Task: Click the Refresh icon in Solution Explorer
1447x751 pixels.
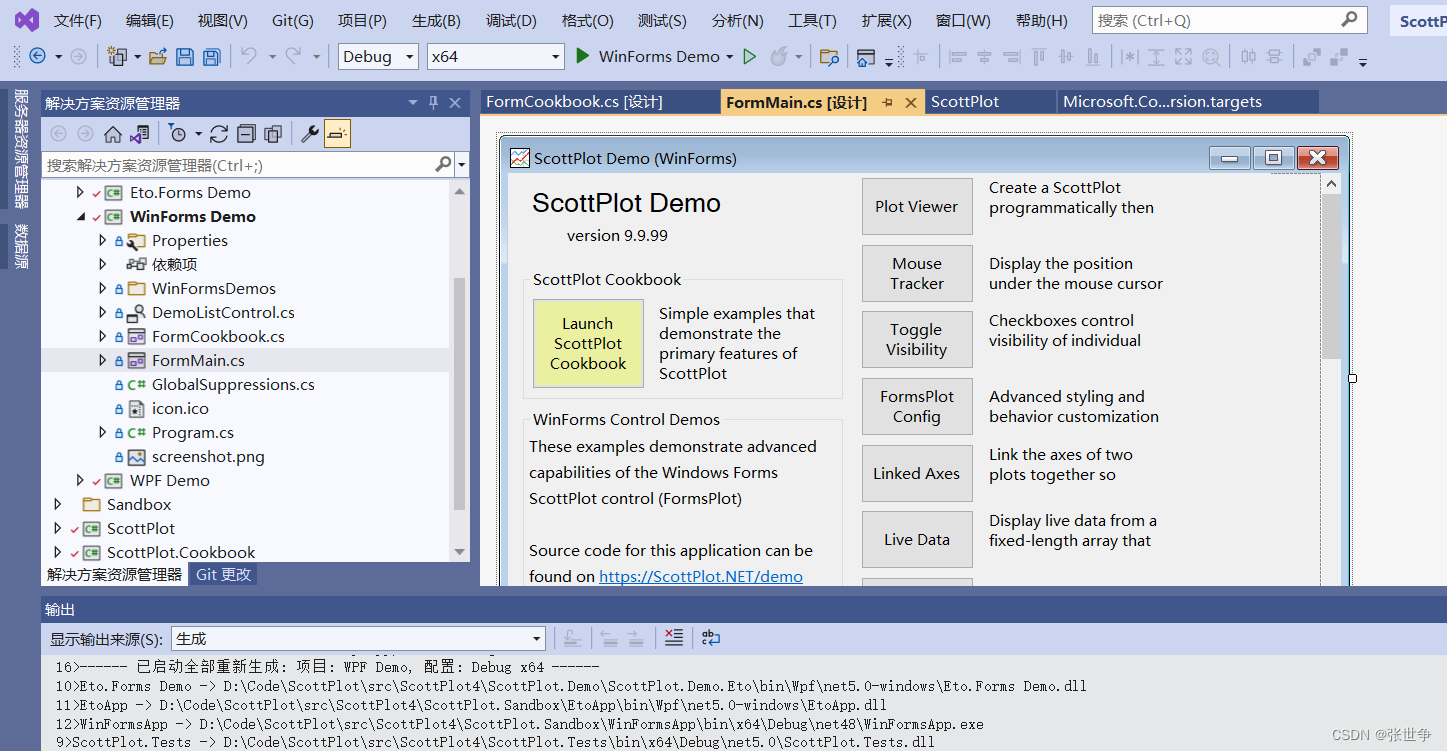Action: [x=218, y=132]
